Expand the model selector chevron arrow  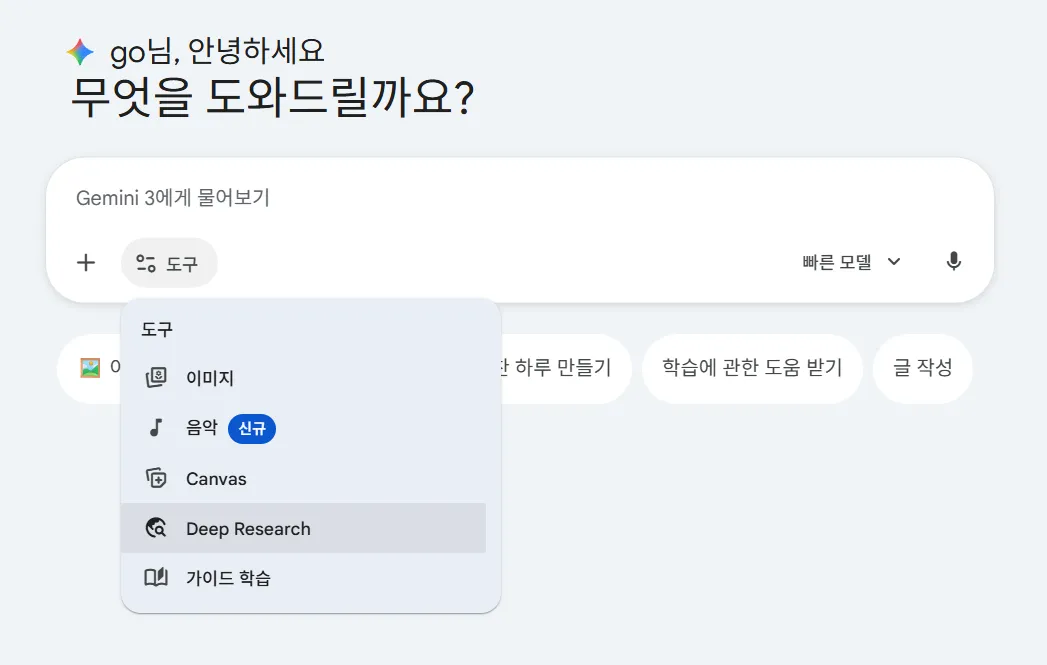pos(894,262)
